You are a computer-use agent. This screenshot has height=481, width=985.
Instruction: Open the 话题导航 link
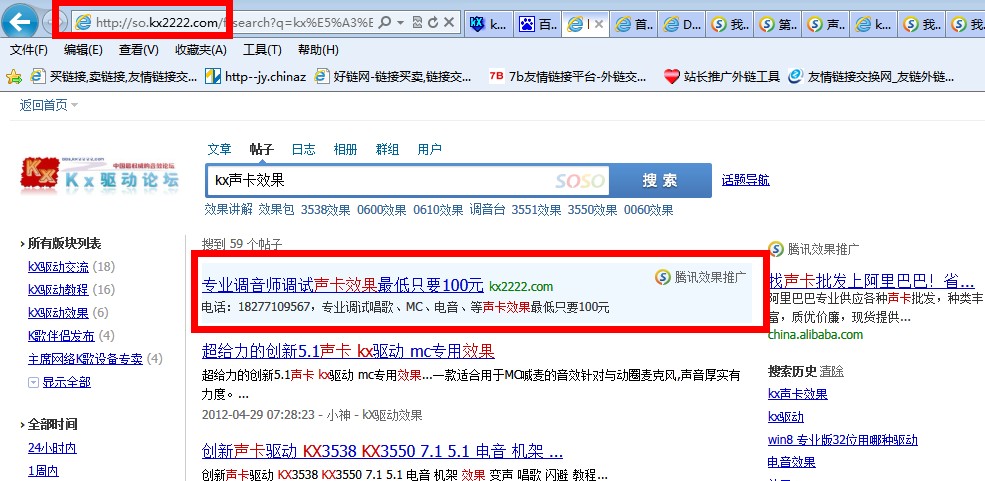tap(746, 181)
